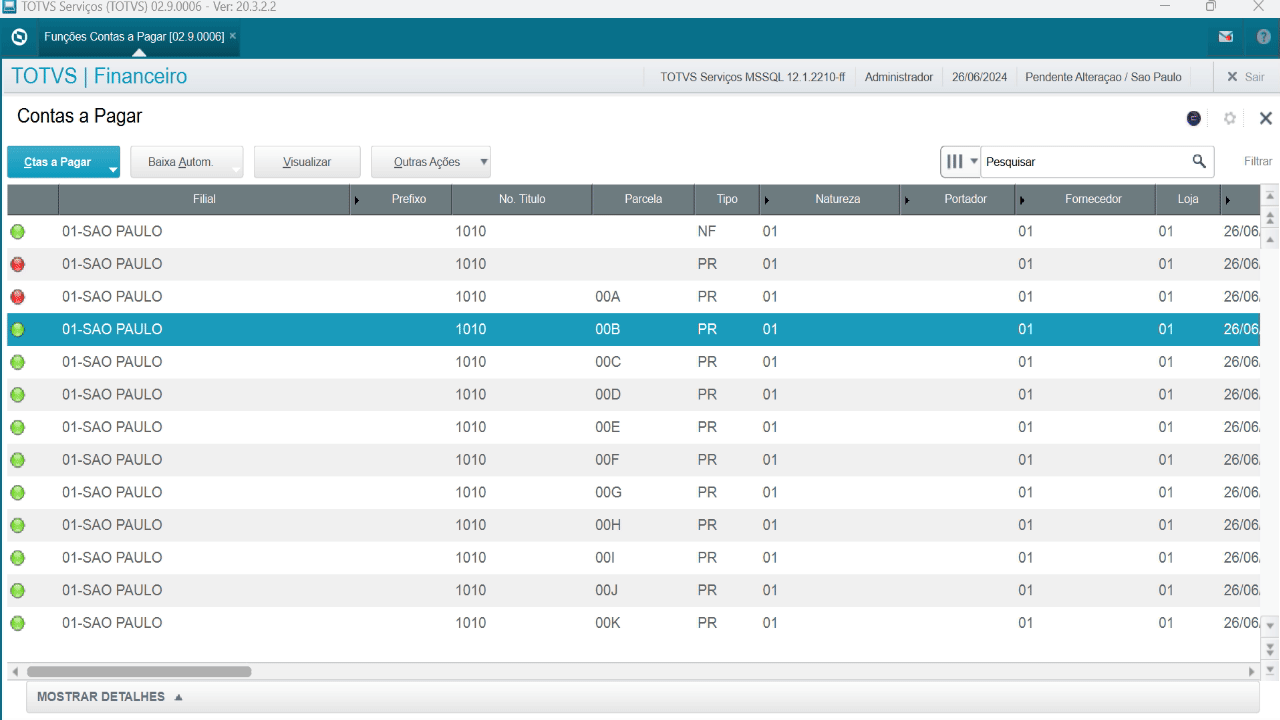Click green status icon of parcela 00H

click(x=17, y=525)
